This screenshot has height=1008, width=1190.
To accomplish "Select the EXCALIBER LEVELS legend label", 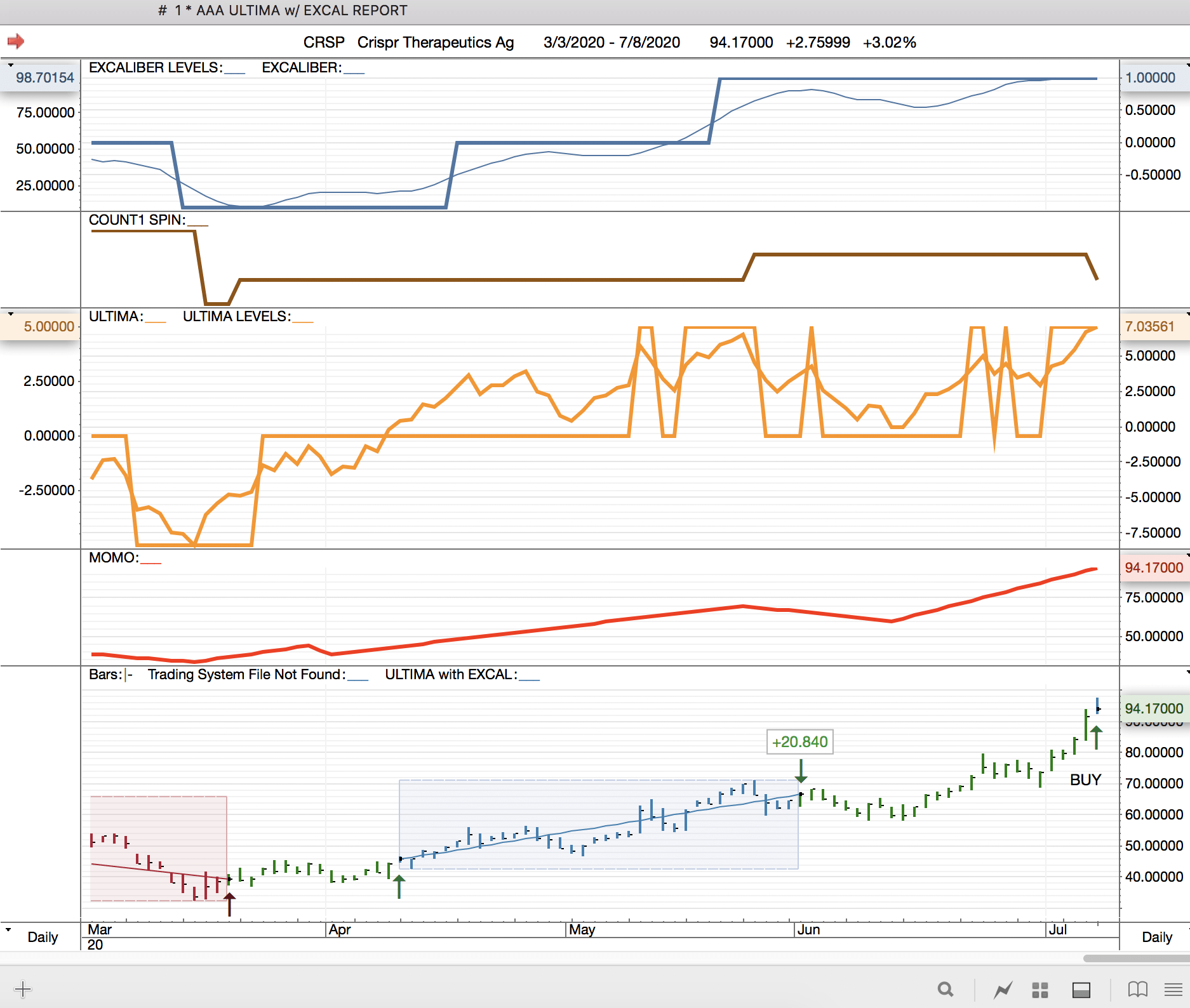I will 156,67.
